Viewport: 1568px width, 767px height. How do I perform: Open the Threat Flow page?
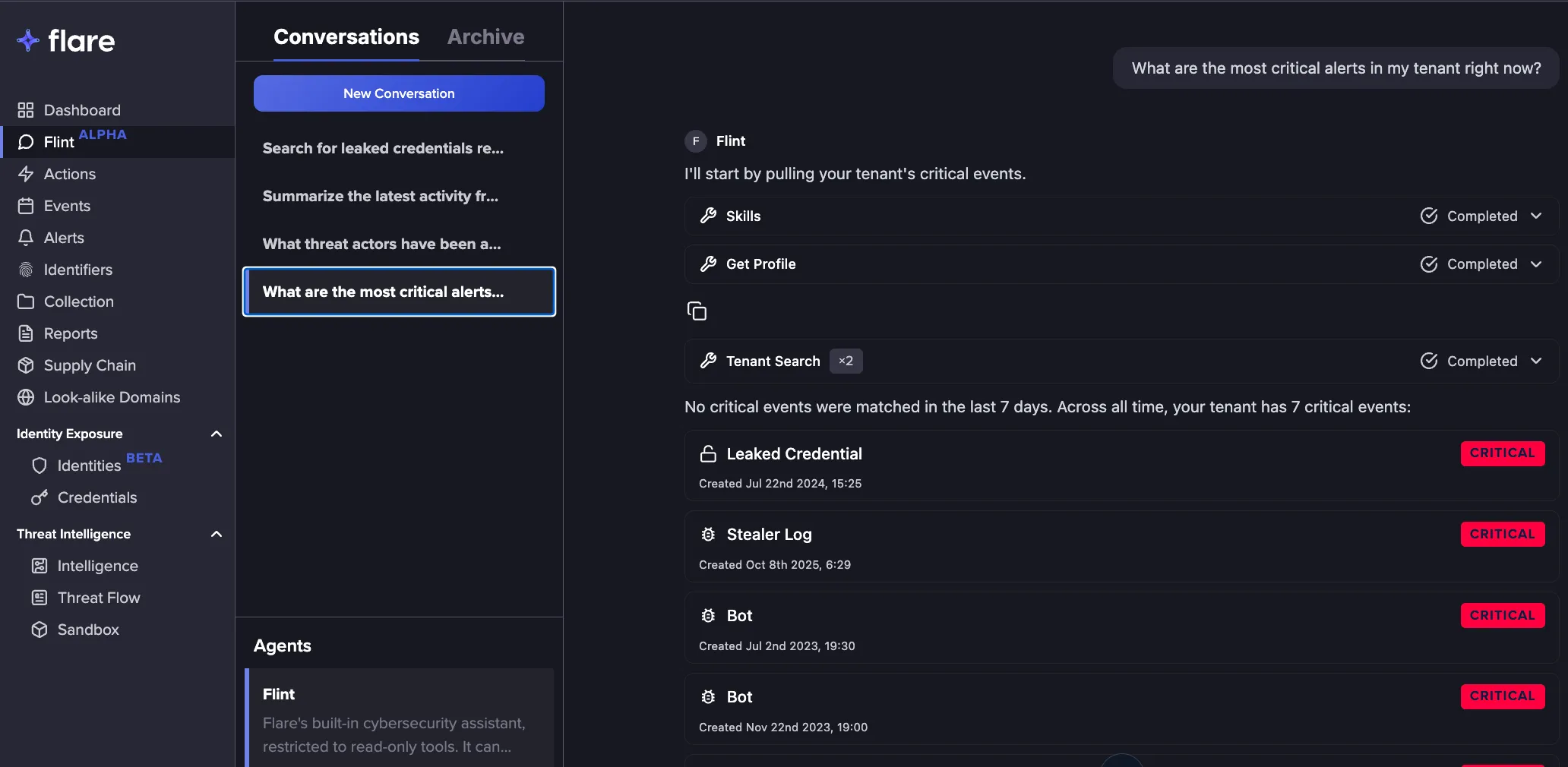[118, 598]
